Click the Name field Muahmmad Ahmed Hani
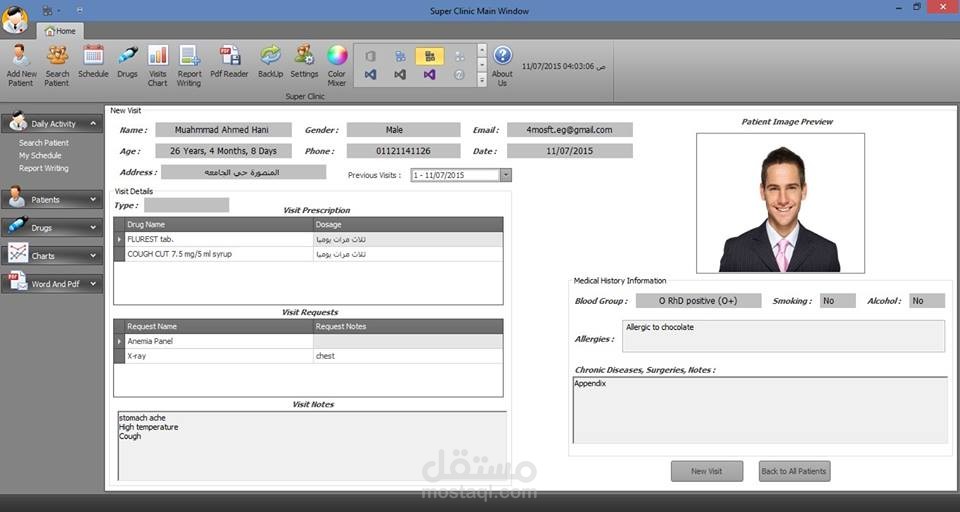Screen dimensions: 960x512 coord(223,130)
